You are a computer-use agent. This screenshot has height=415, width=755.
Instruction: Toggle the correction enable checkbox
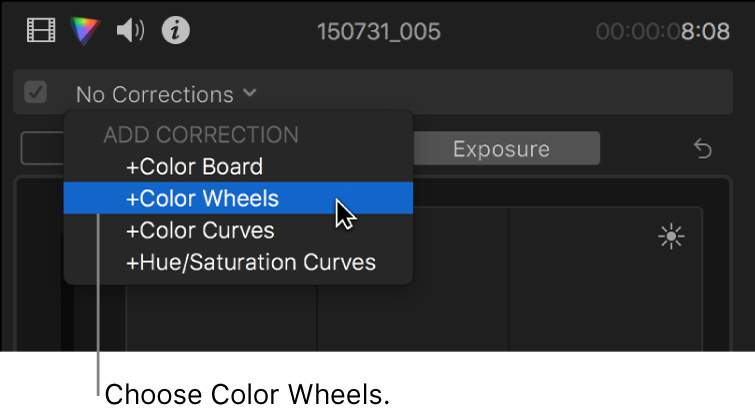(36, 94)
